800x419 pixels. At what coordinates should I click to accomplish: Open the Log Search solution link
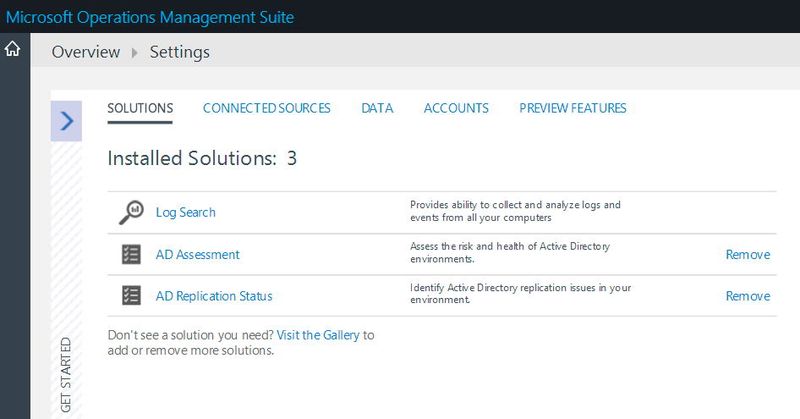click(x=185, y=212)
